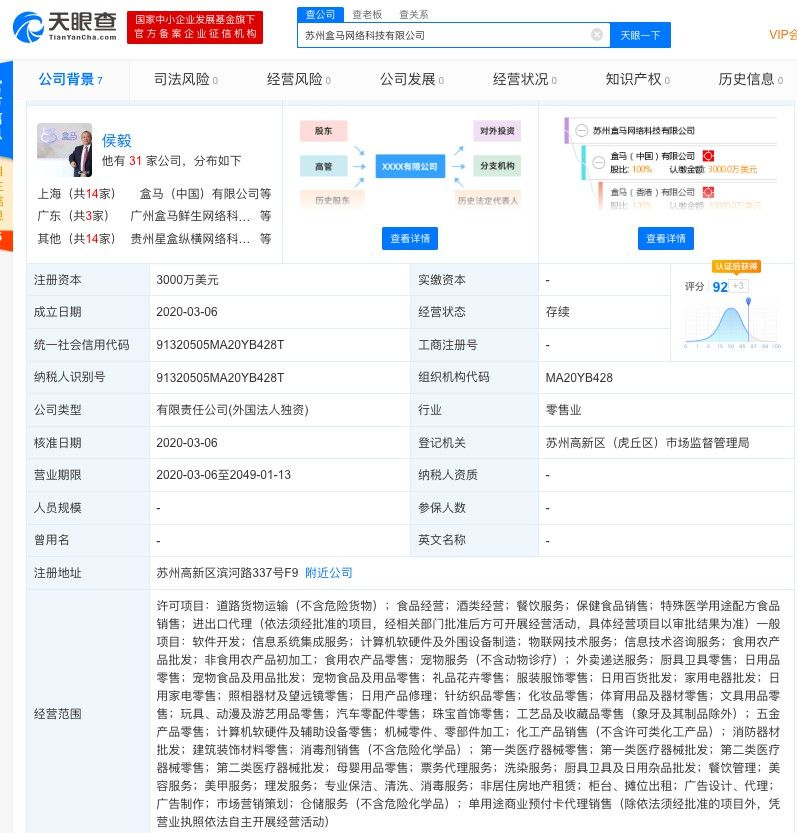Click the red icon beside 盒马（中国）有限公司

[708, 156]
